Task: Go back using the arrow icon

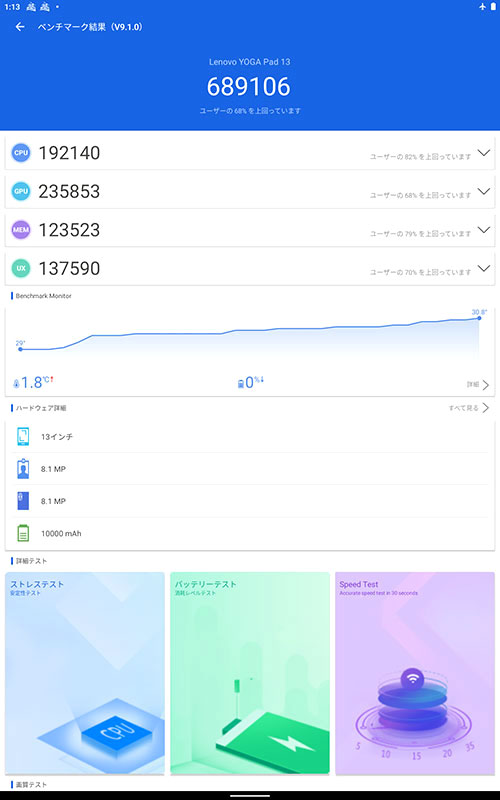Action: [20, 27]
